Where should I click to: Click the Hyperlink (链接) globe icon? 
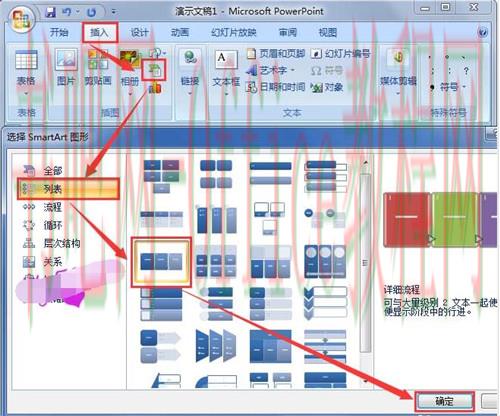click(x=190, y=57)
